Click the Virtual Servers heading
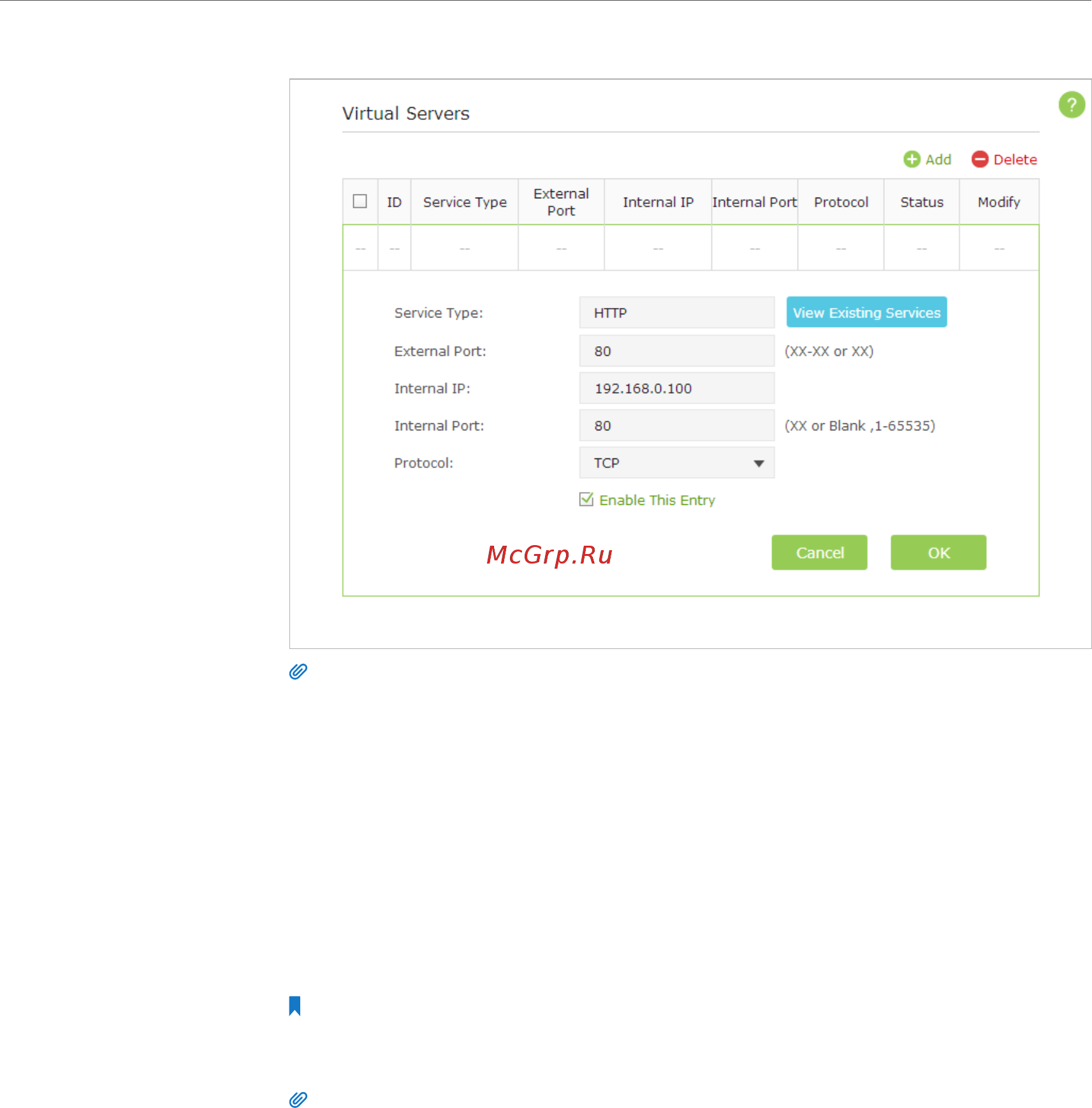This screenshot has width=1092, height=1108. click(x=405, y=113)
